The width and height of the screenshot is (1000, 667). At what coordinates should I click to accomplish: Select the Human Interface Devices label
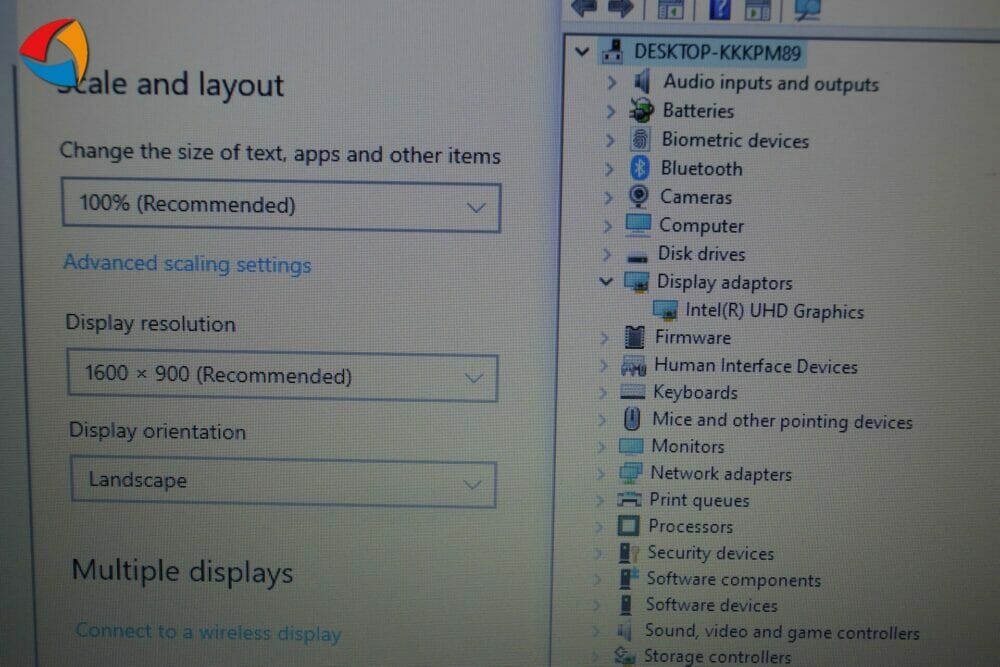pyautogui.click(x=756, y=365)
